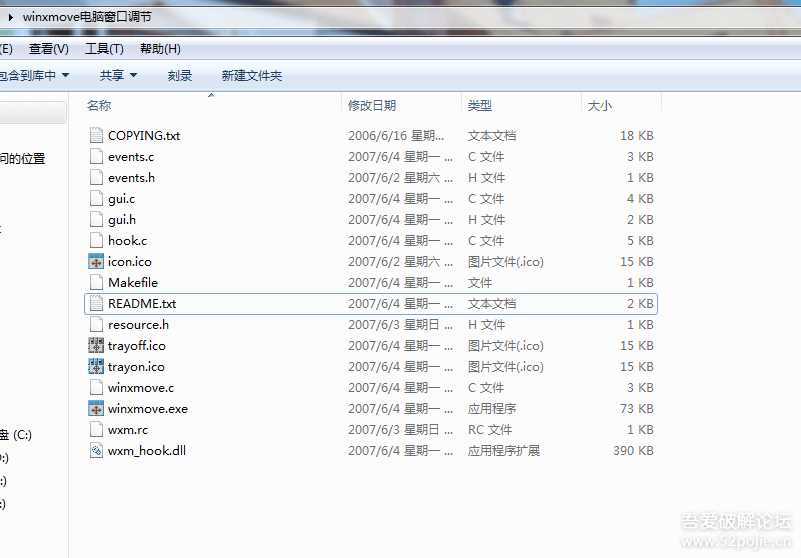
Task: Expand the 包含到库中 dropdown menu
Action: (x=34, y=75)
